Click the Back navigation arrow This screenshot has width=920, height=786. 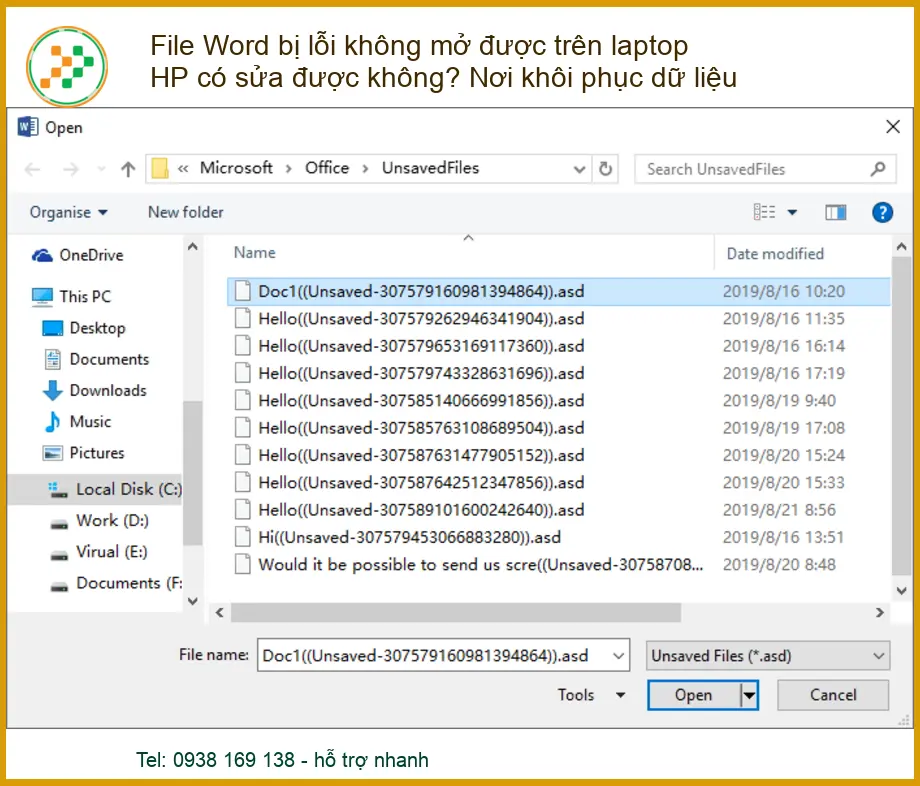click(32, 170)
